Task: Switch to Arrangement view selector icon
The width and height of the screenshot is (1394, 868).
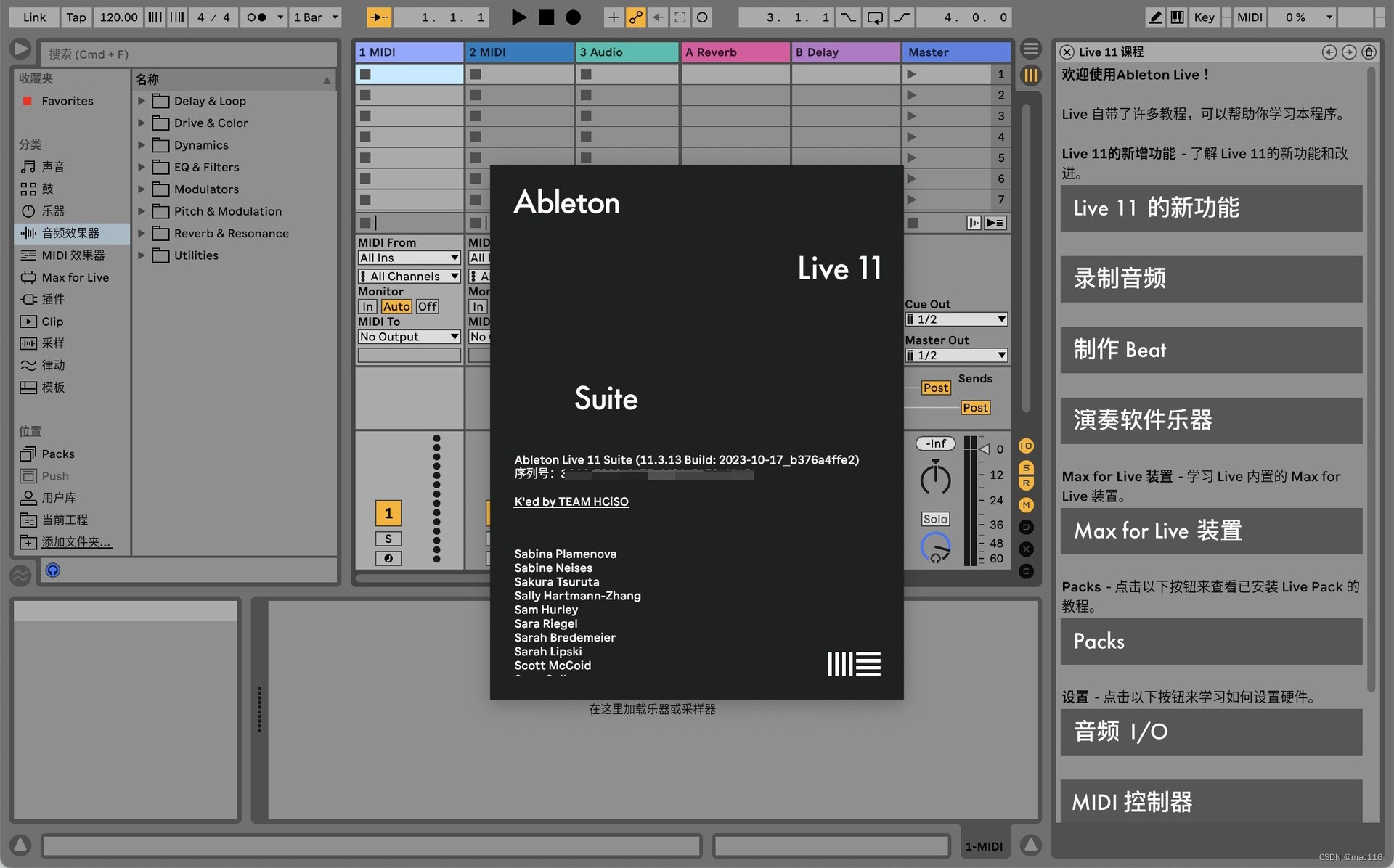Action: click(1030, 49)
